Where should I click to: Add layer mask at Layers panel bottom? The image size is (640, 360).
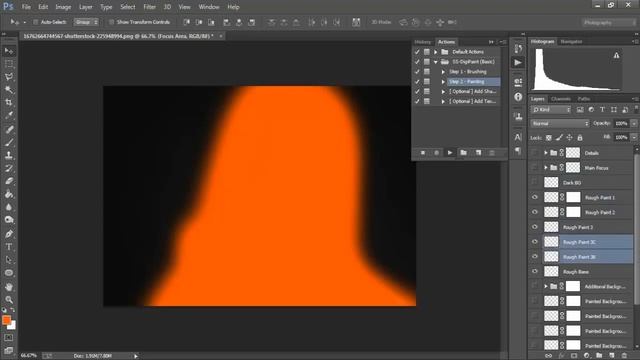(574, 356)
